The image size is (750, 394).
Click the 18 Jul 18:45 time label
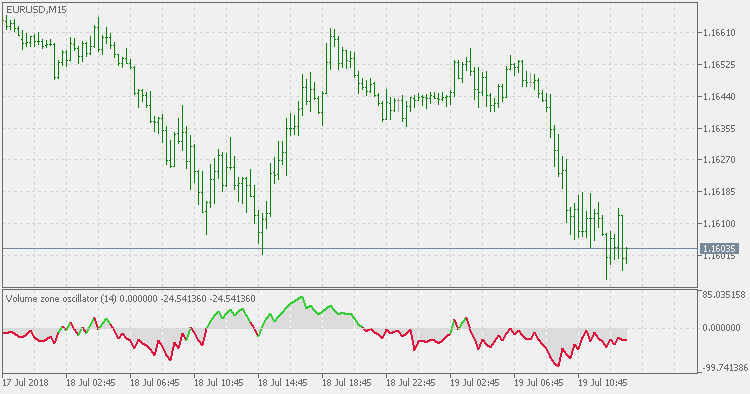(x=347, y=383)
